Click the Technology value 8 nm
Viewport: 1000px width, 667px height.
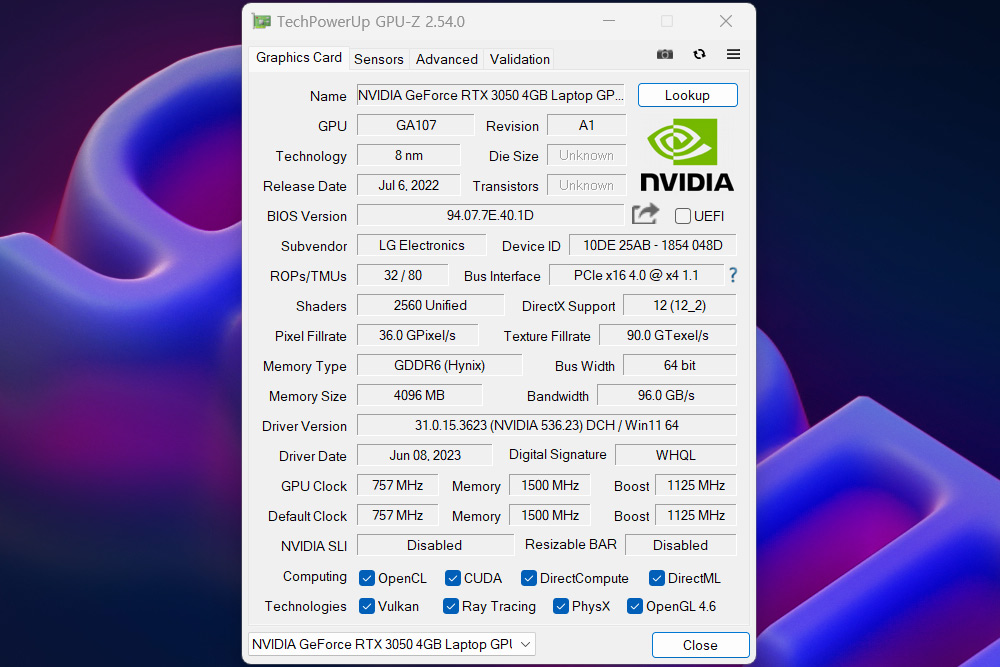(x=409, y=155)
